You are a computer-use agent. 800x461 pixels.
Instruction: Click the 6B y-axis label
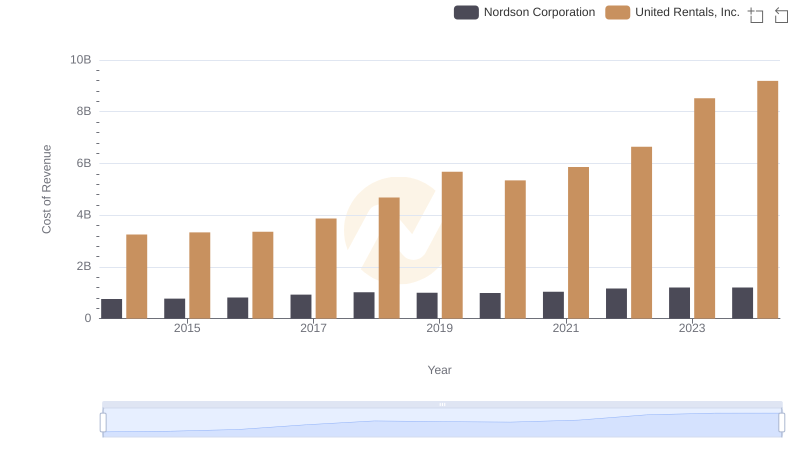[84, 163]
